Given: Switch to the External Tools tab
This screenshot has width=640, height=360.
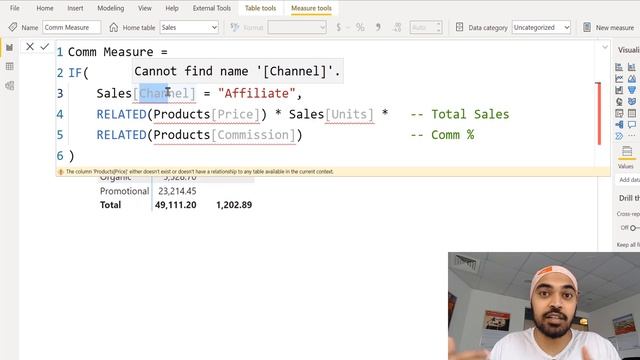Looking at the screenshot, I should pyautogui.click(x=212, y=8).
